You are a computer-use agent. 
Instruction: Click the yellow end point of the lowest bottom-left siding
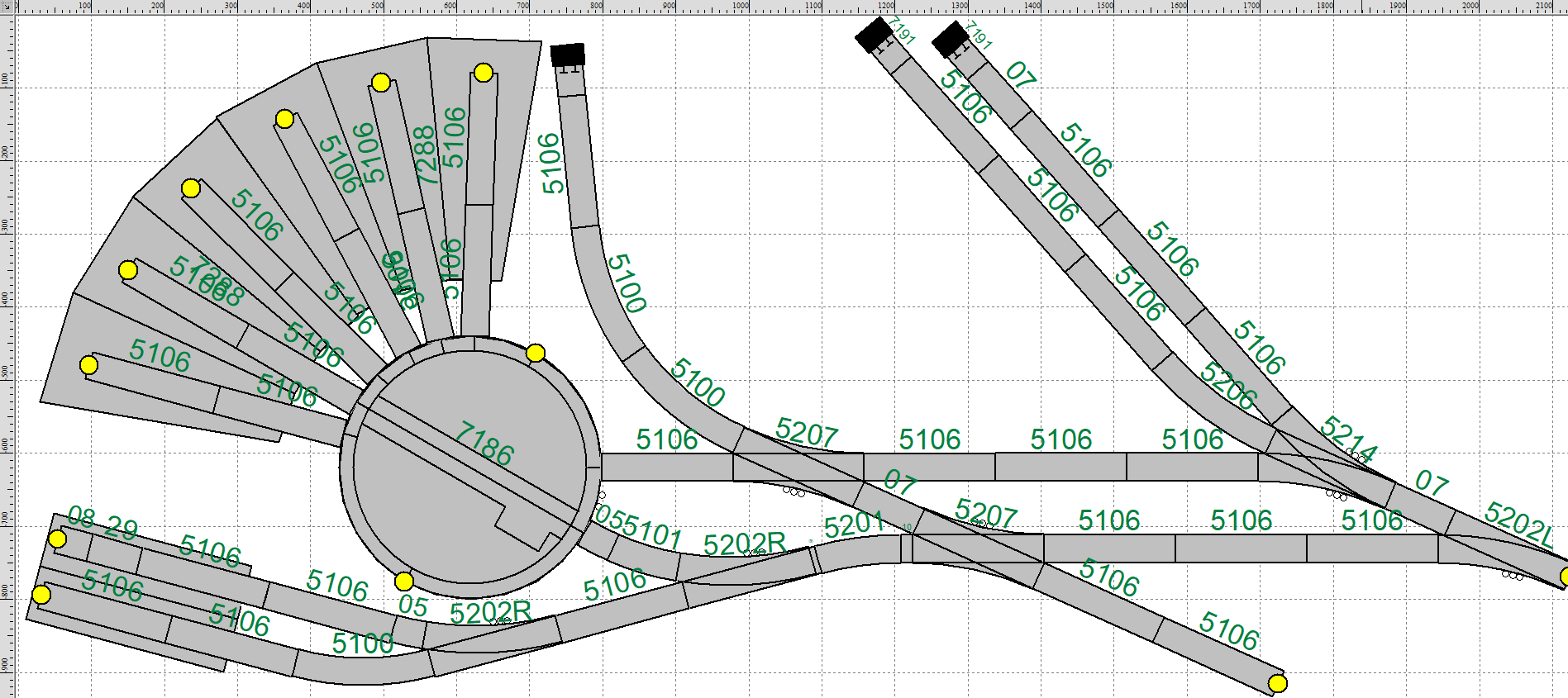point(41,595)
